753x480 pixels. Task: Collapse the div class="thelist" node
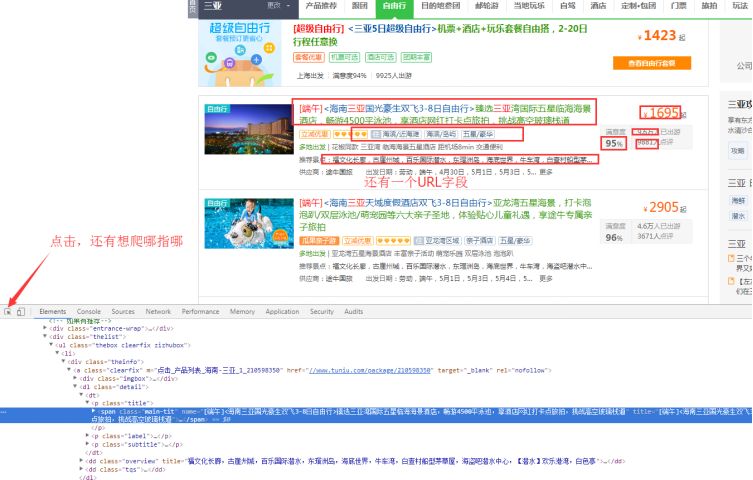pyautogui.click(x=45, y=336)
